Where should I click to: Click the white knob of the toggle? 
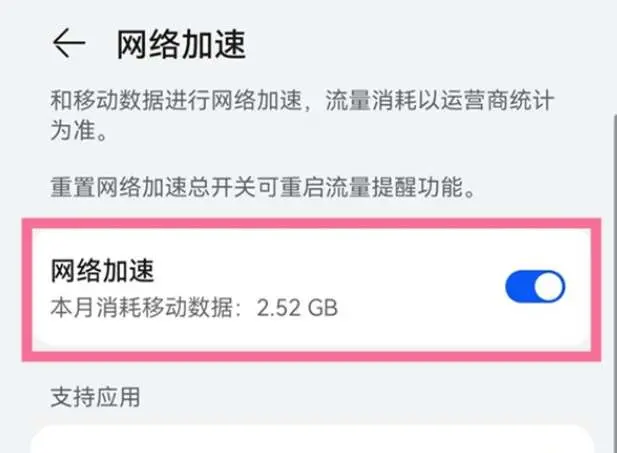point(549,288)
